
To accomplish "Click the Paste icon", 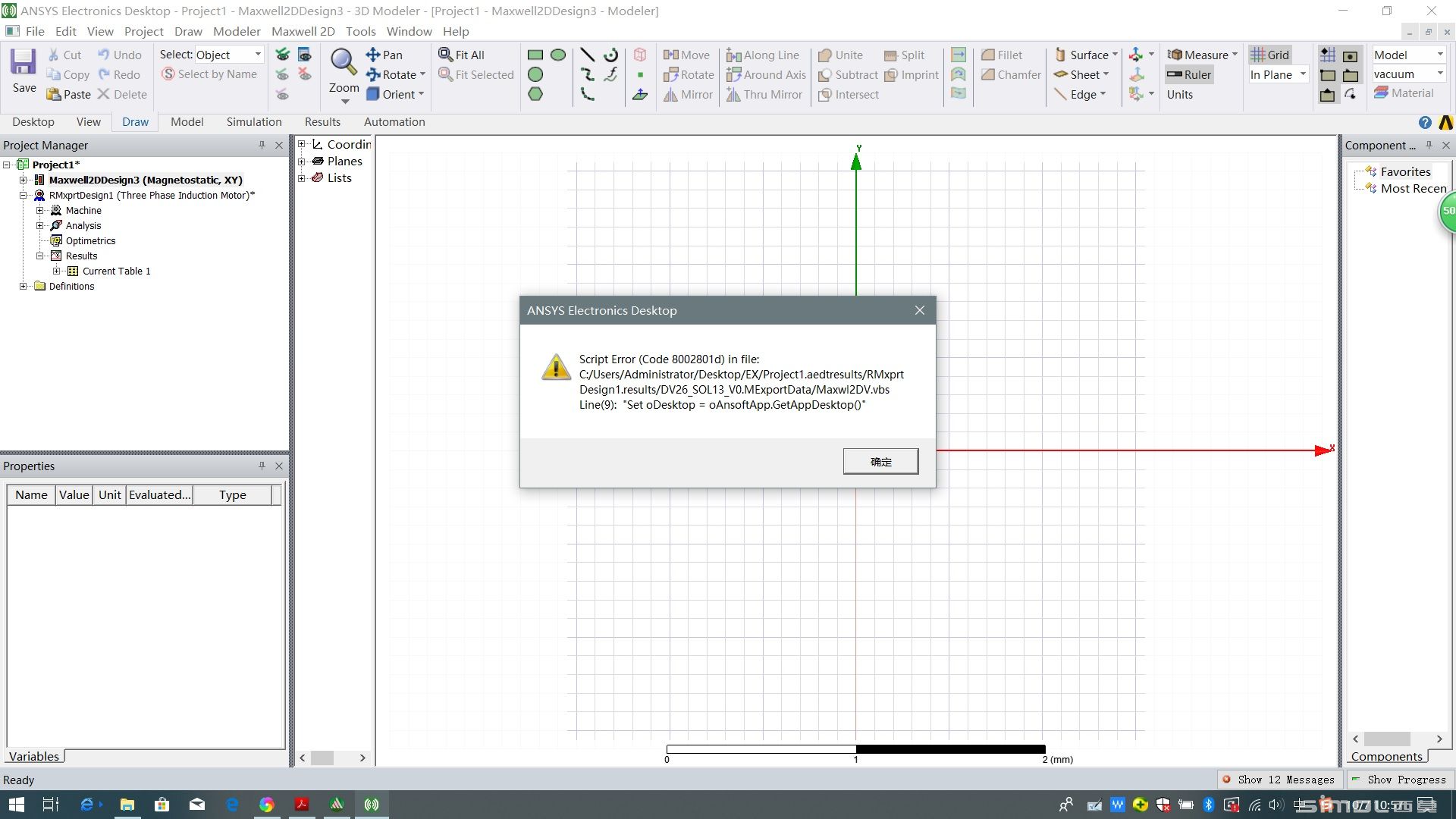I will click(x=68, y=94).
